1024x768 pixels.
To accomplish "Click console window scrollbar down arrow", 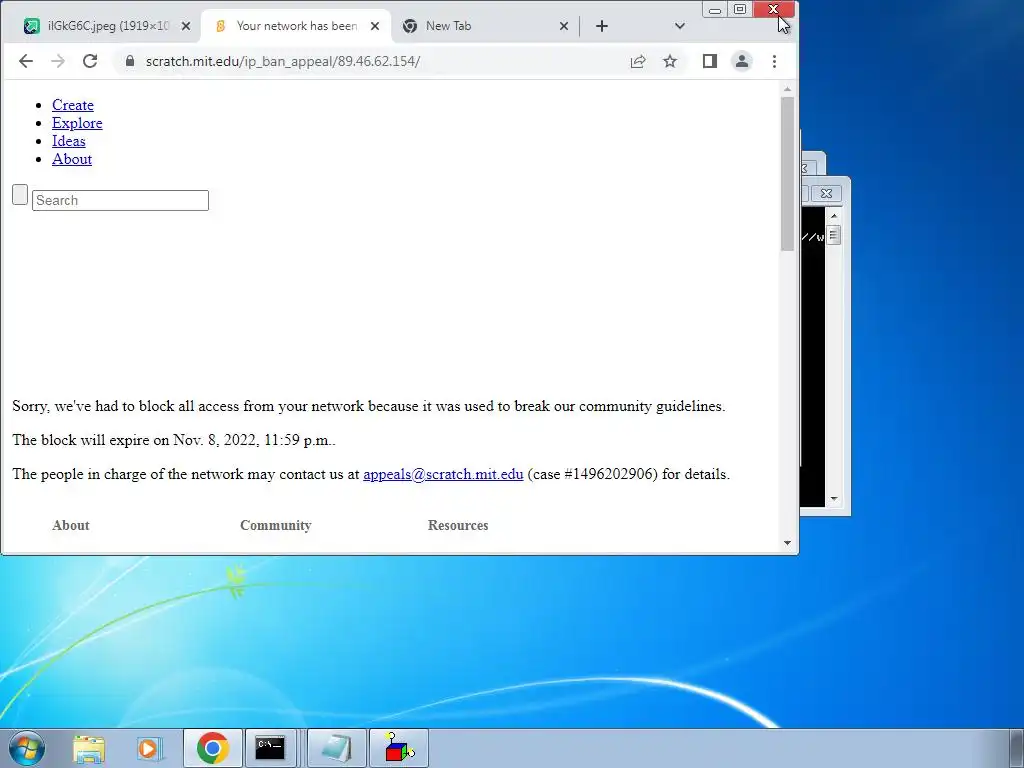I will point(833,499).
